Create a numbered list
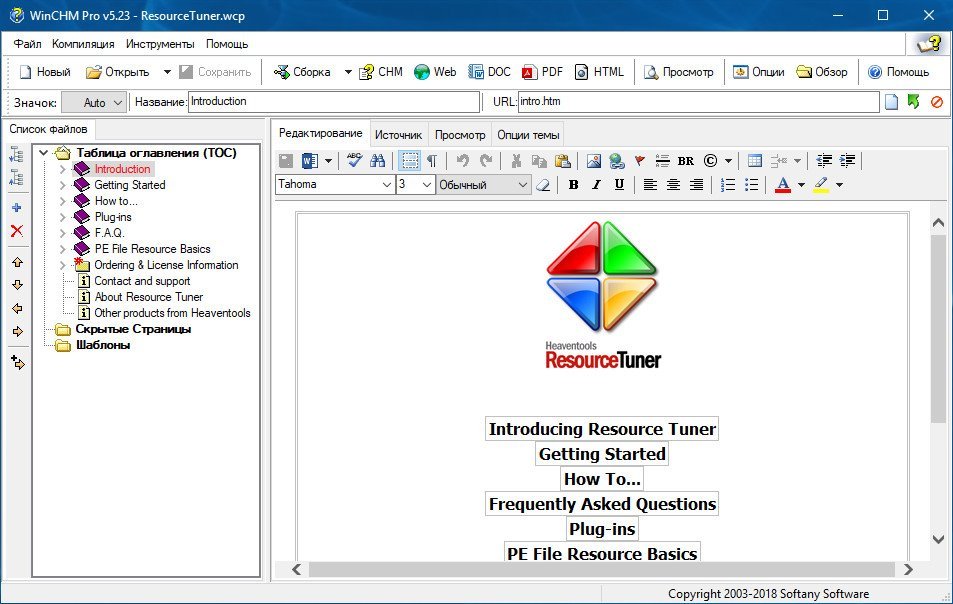953x604 pixels. (728, 185)
